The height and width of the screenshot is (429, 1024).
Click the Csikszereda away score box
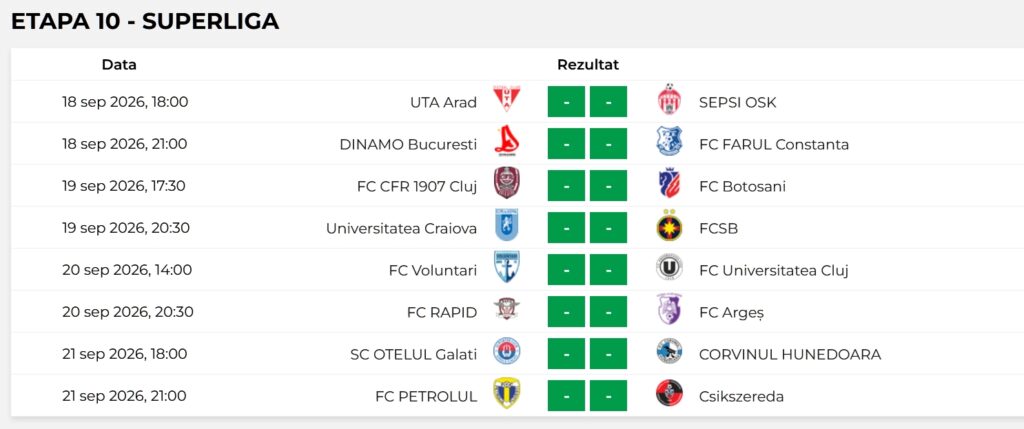click(609, 396)
